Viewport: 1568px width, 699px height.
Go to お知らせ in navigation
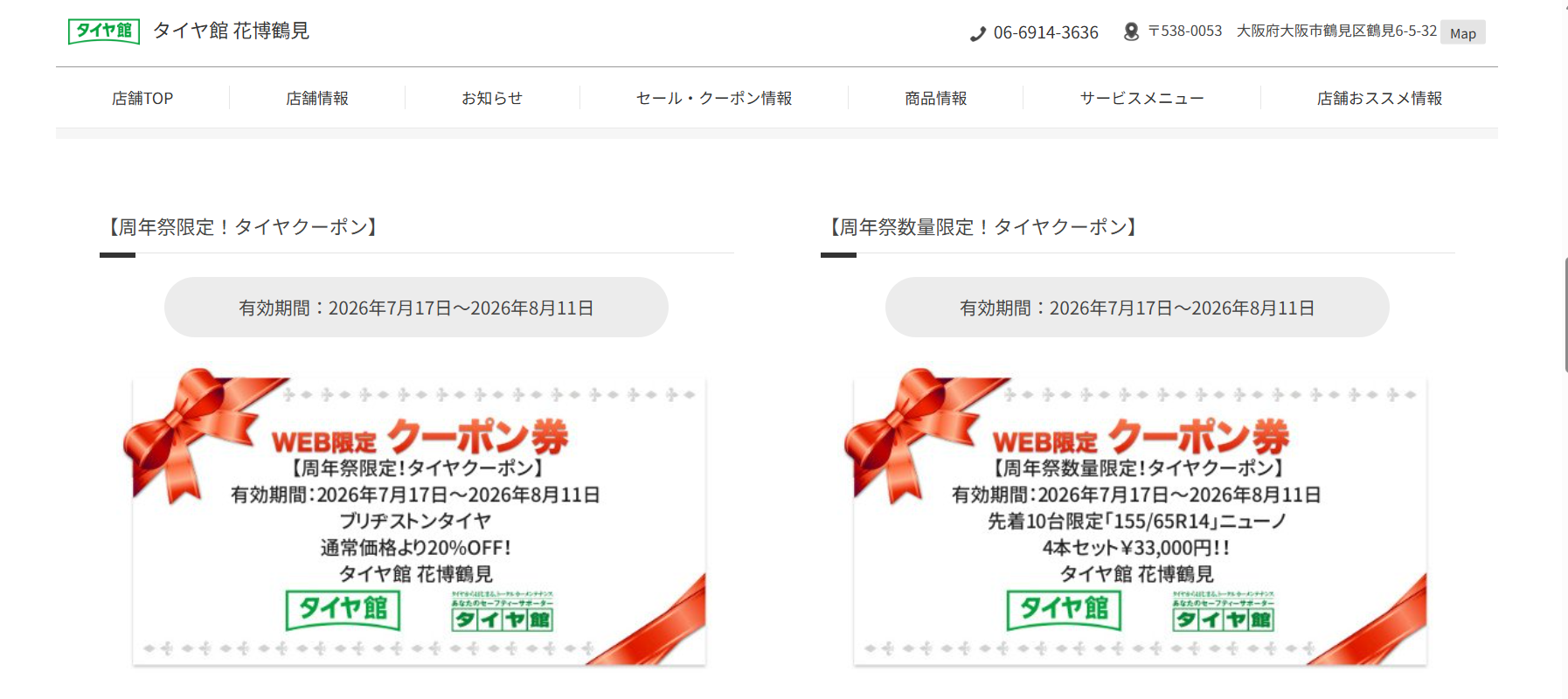tap(492, 98)
